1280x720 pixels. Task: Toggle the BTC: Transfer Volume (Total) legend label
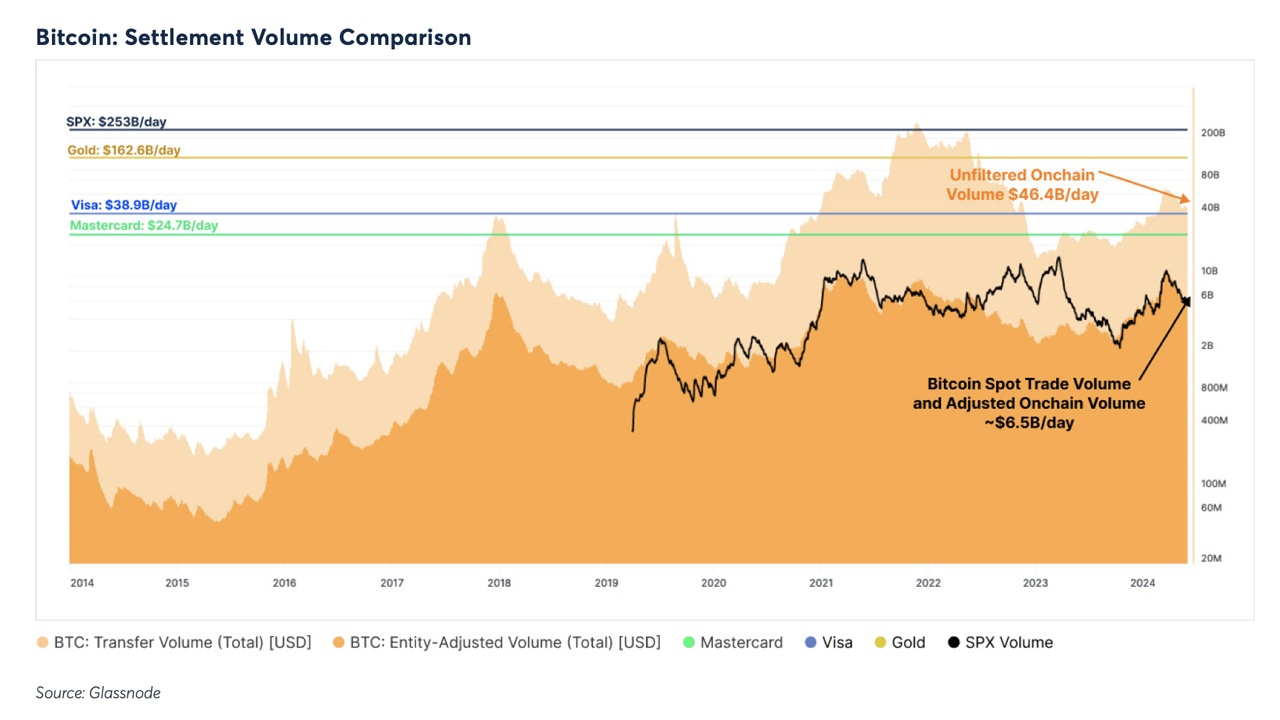point(185,643)
